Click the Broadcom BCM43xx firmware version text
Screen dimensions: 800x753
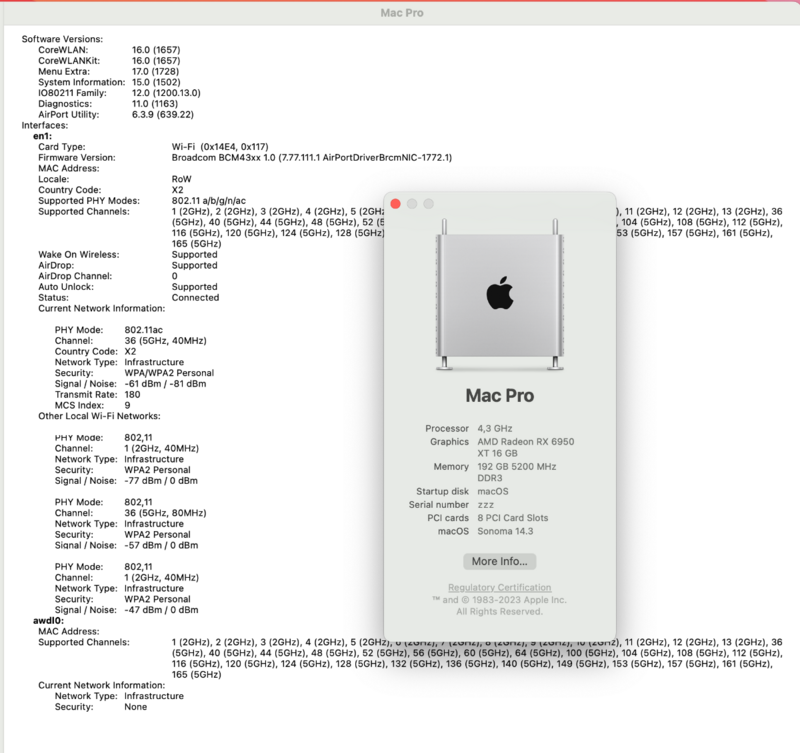[x=312, y=157]
